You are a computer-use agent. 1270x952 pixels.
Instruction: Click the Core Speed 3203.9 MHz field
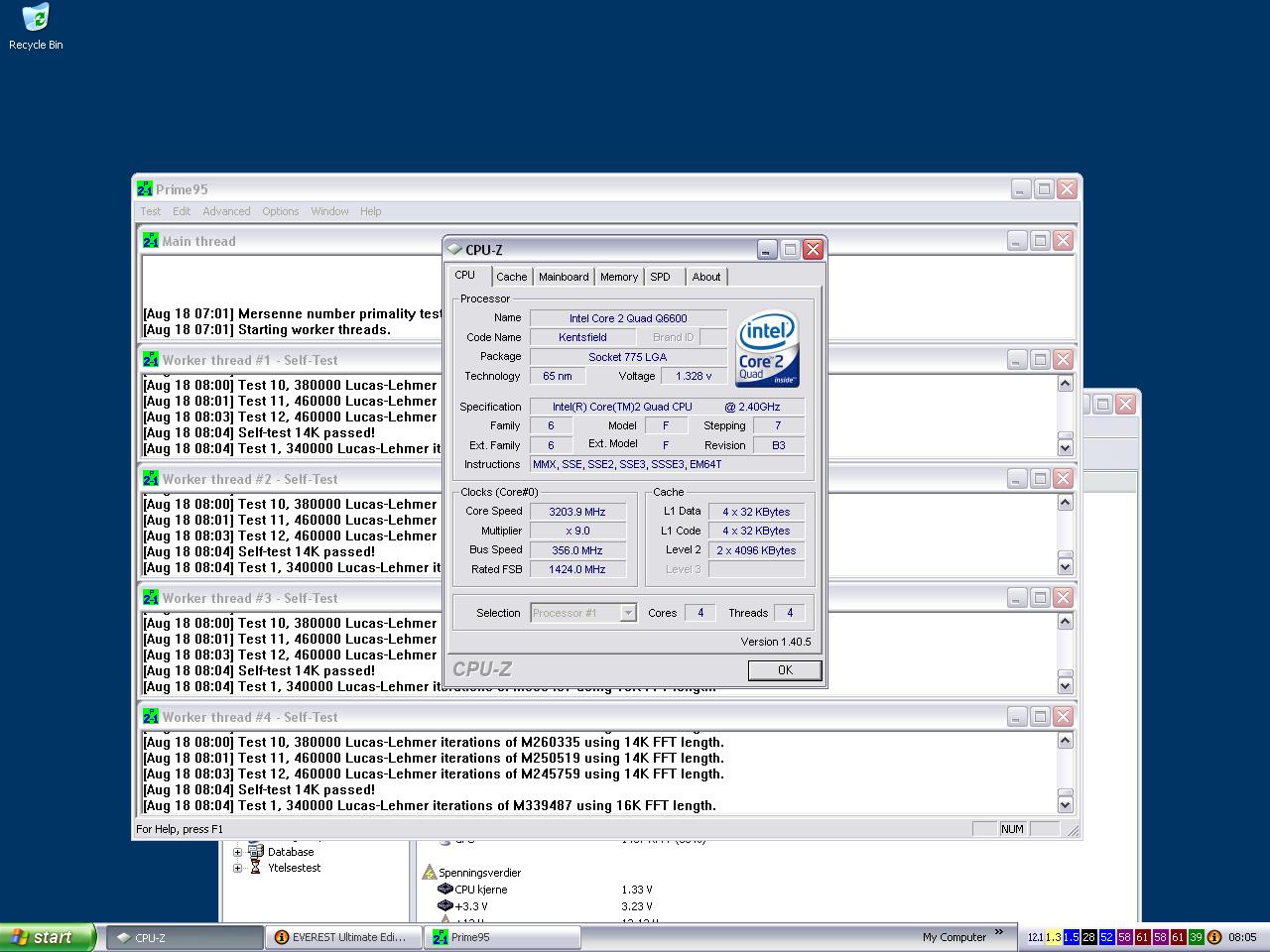coord(577,512)
